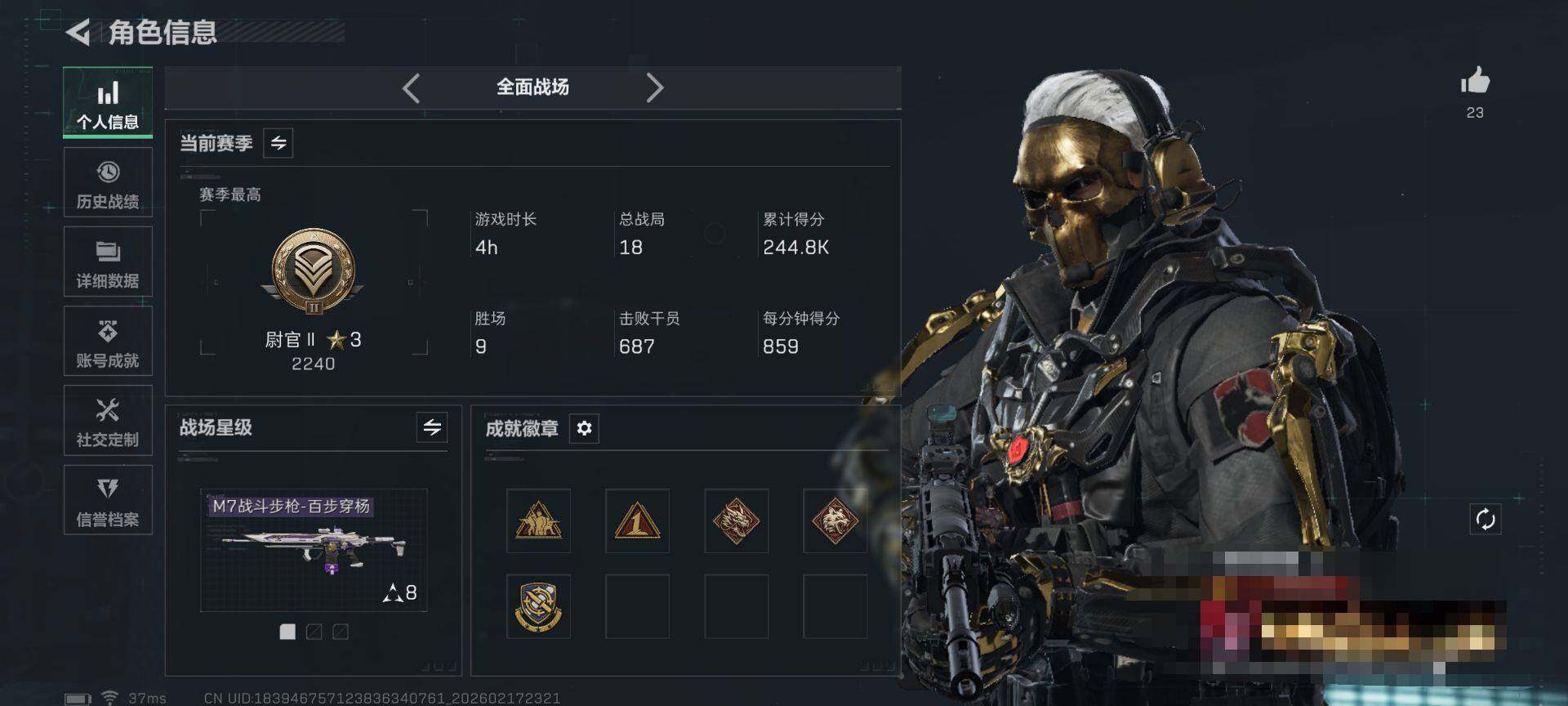This screenshot has height=706, width=1568.
Task: Select the number 1 triangle badge
Action: [637, 521]
